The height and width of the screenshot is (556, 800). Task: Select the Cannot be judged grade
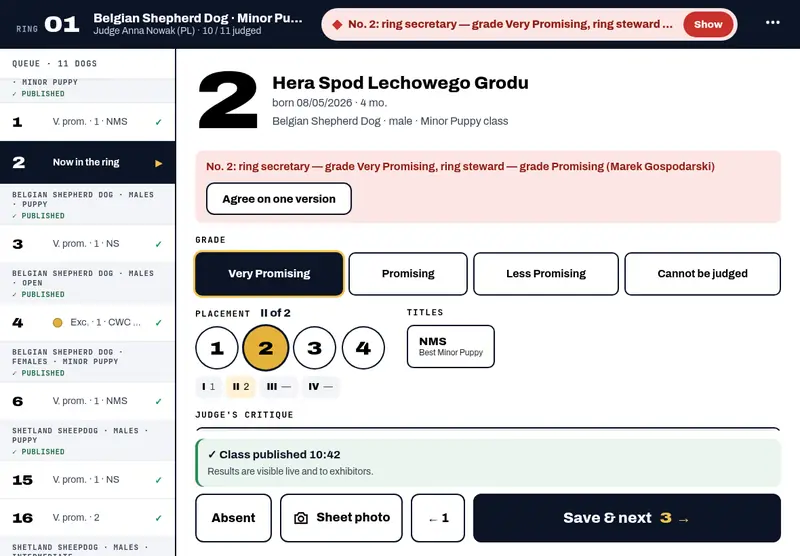[703, 274]
